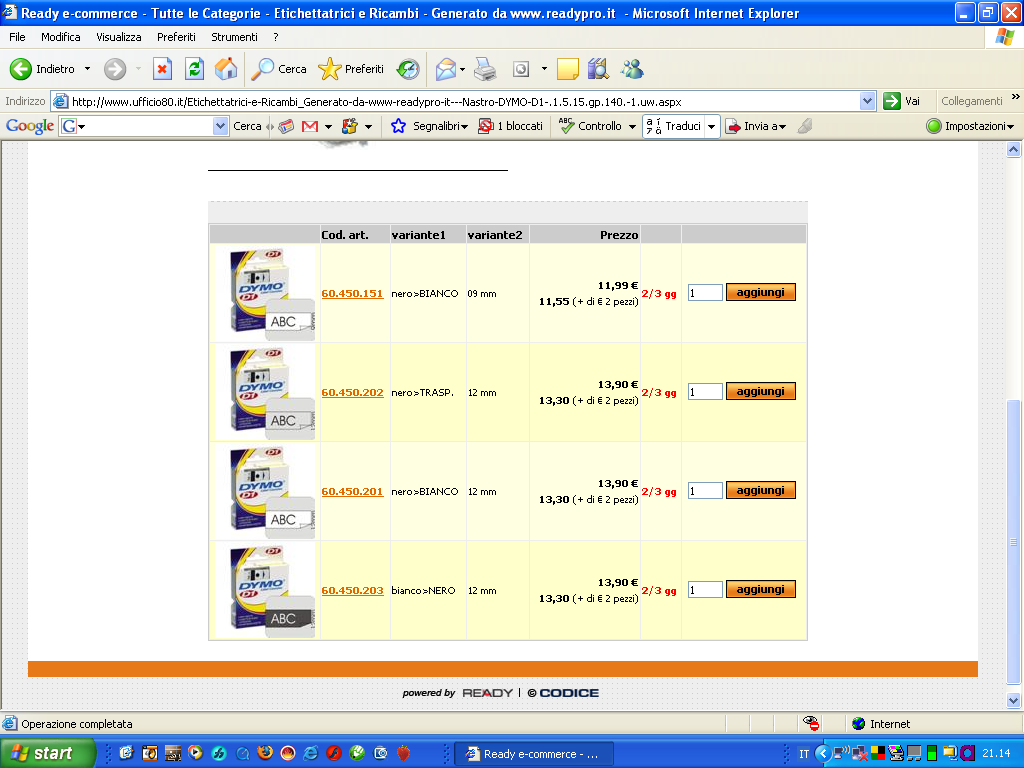Stop page loading with red X icon
Screen dimensions: 1024x768
tap(162, 69)
